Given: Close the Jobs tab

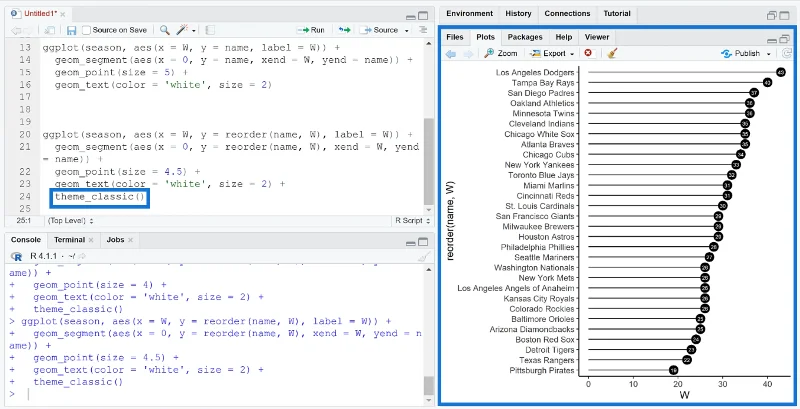Looking at the screenshot, I should click(x=130, y=240).
